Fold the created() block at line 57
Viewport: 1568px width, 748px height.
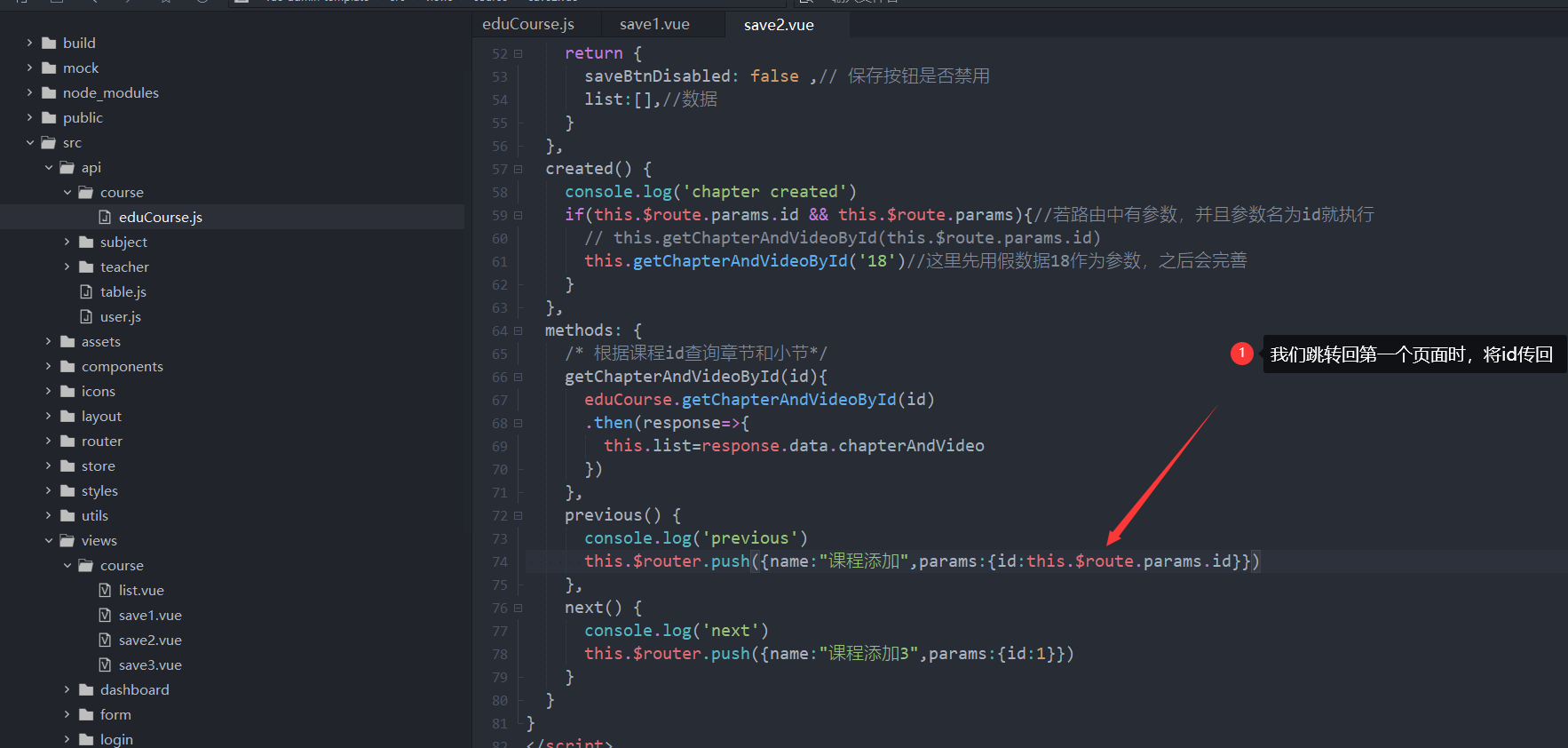[519, 169]
